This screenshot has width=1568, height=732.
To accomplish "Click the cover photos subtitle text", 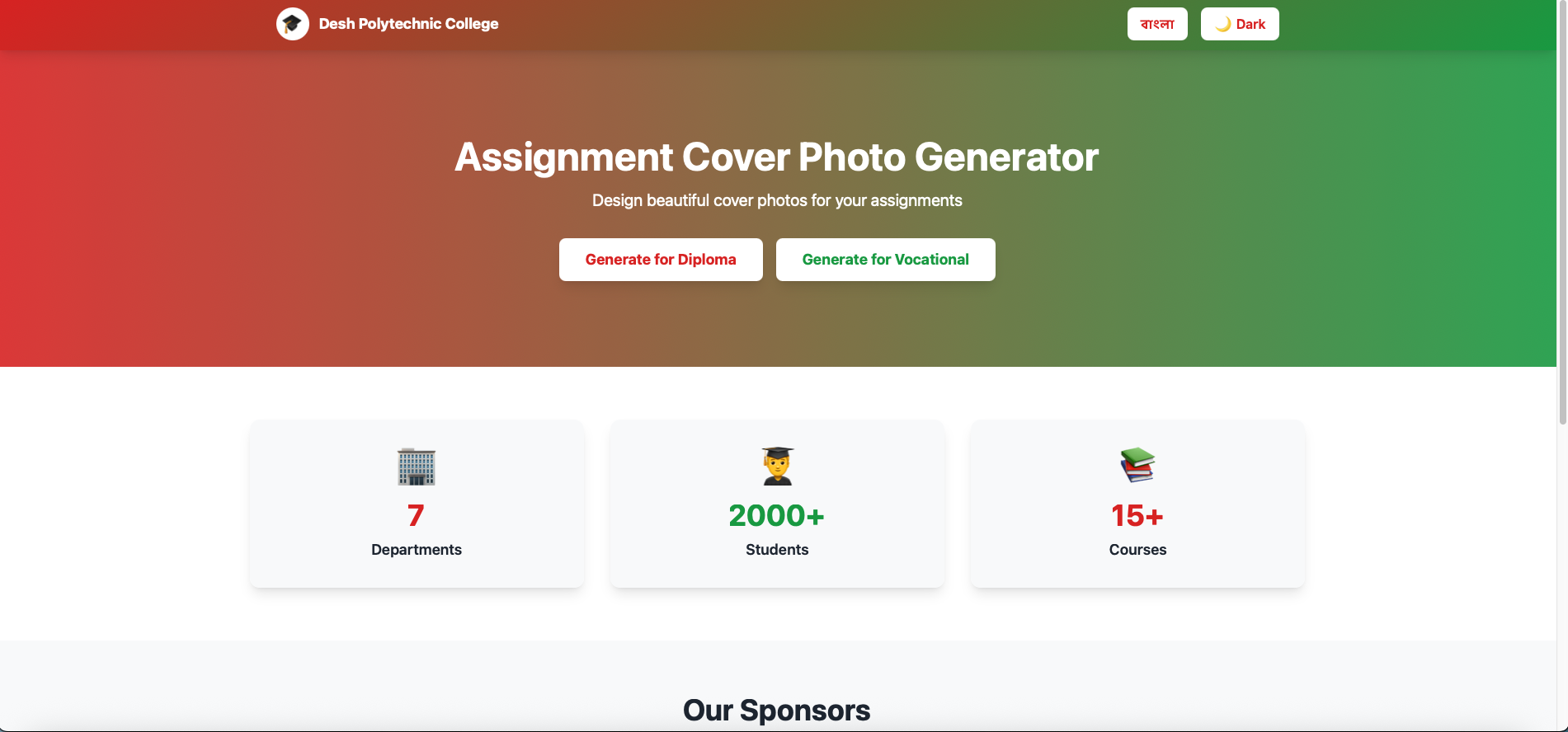I will [x=777, y=200].
